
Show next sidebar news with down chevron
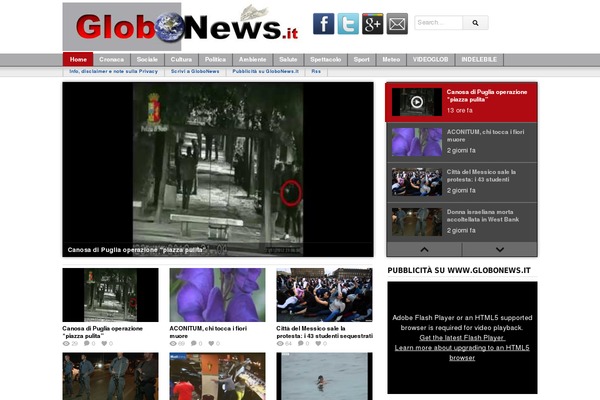(500, 250)
